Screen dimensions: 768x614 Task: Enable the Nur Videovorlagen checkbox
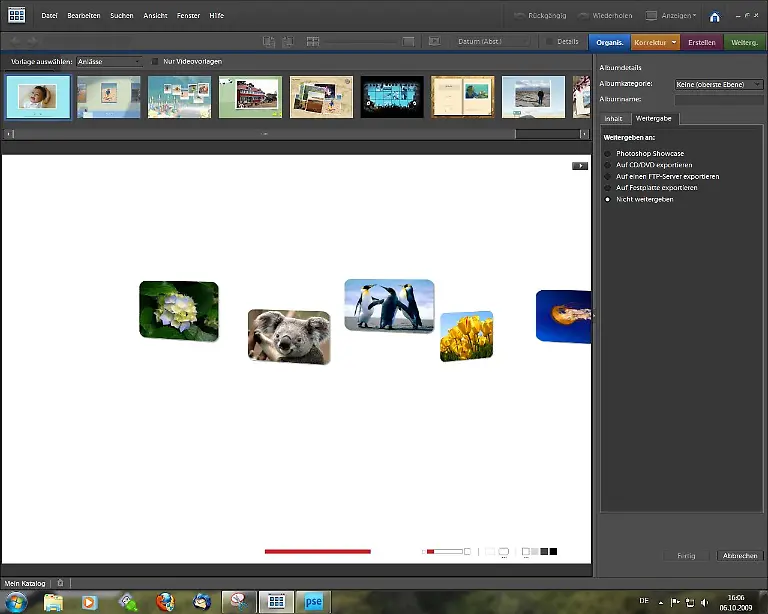coord(154,62)
